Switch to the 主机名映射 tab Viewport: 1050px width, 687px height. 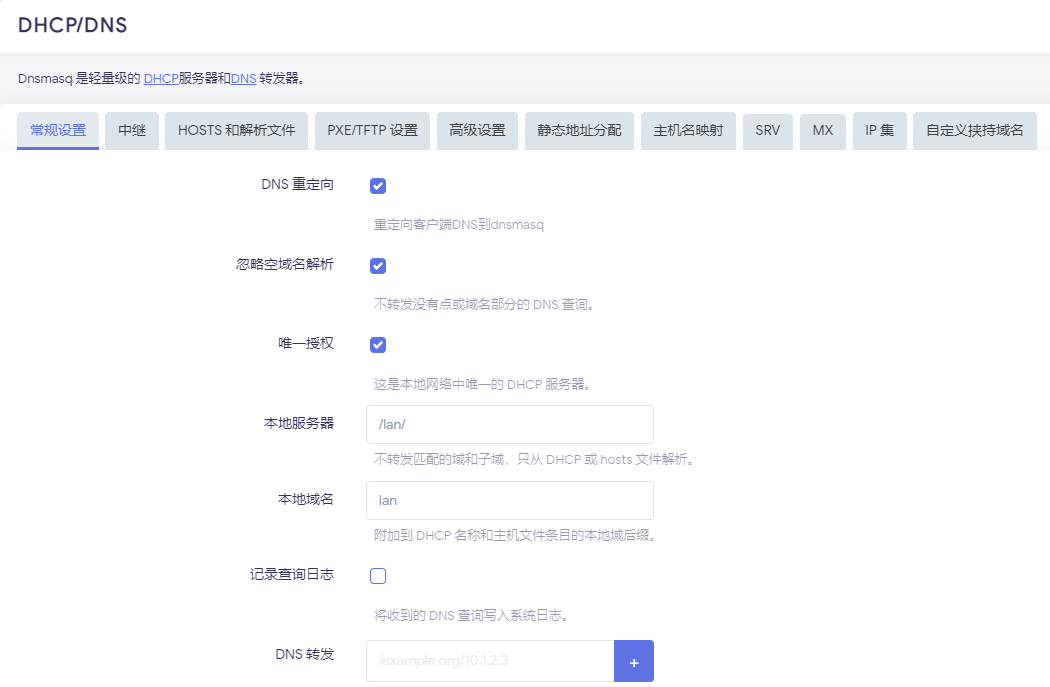coord(688,131)
